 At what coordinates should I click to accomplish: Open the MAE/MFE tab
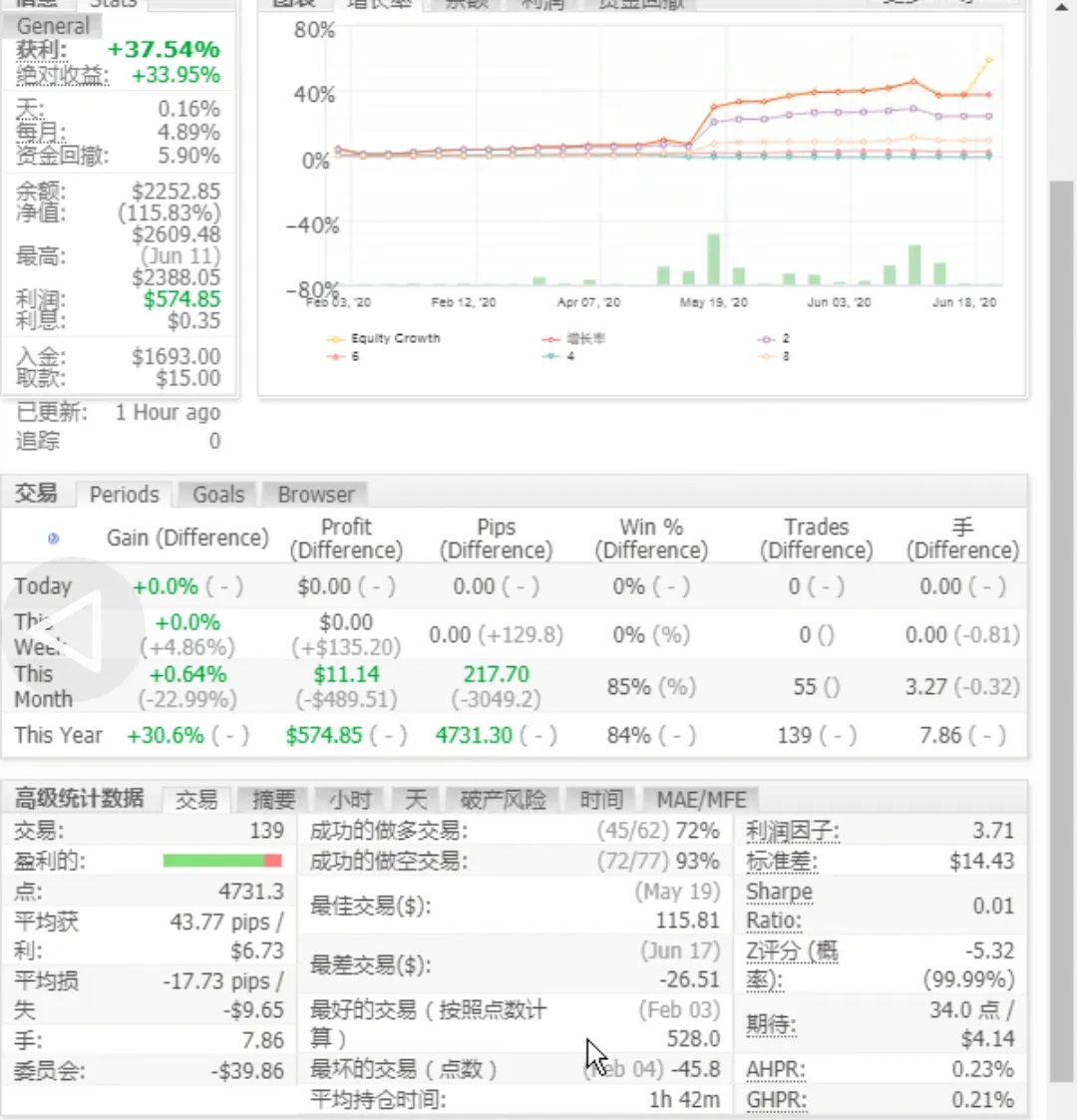(x=701, y=799)
